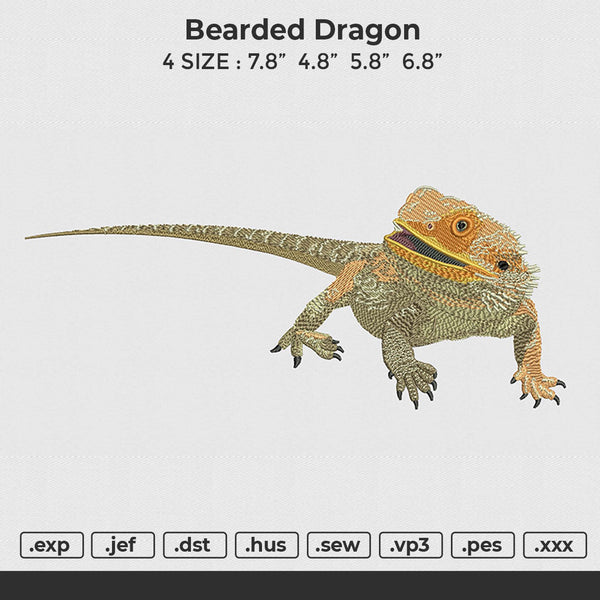The image size is (600, 600).
Task: Choose the .dst format badge
Action: click(195, 545)
